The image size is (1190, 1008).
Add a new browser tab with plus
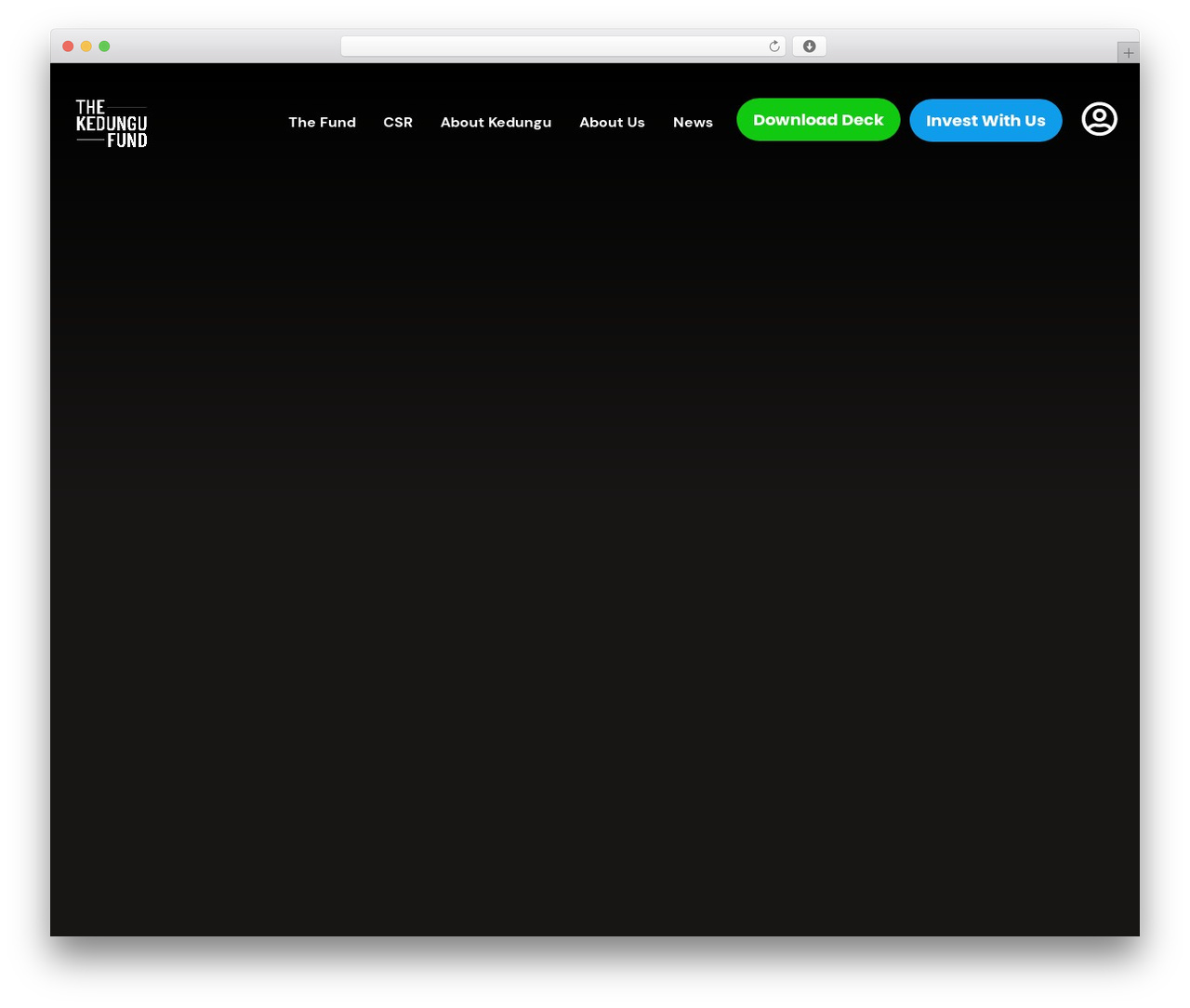1128,53
